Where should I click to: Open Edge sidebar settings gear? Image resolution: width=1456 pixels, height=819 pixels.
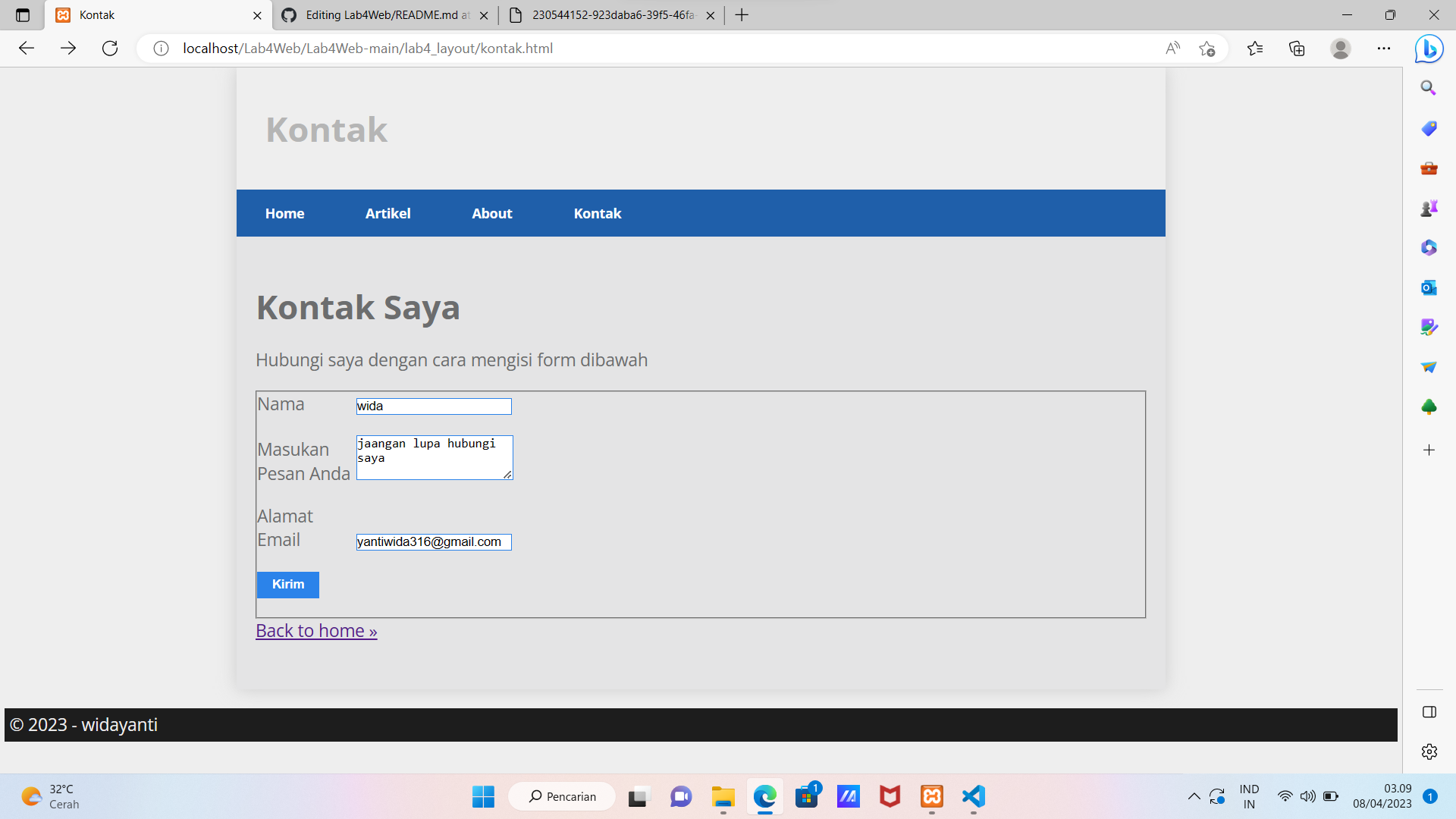1429,752
